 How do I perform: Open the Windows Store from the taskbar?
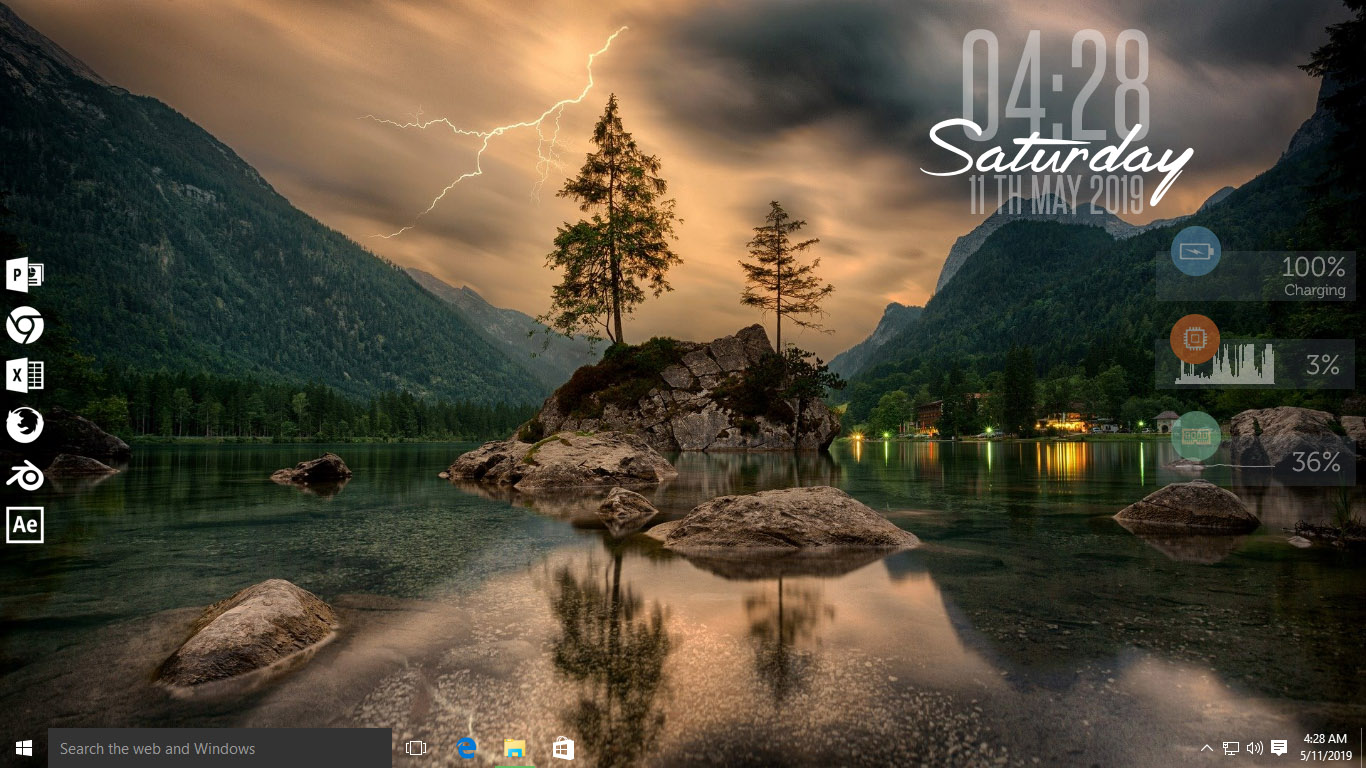[x=563, y=747]
